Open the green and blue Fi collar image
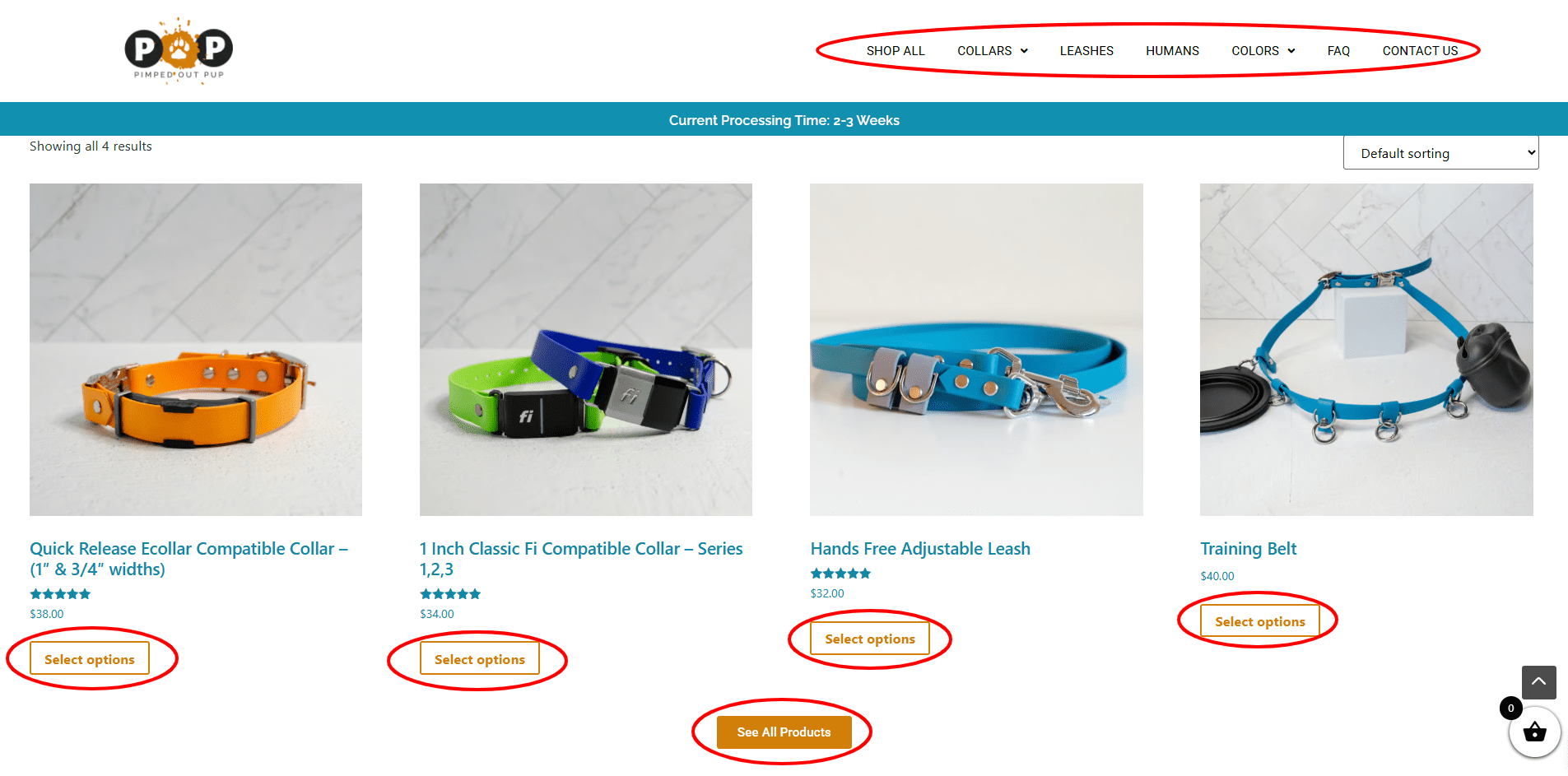This screenshot has height=776, width=1568. [x=586, y=350]
